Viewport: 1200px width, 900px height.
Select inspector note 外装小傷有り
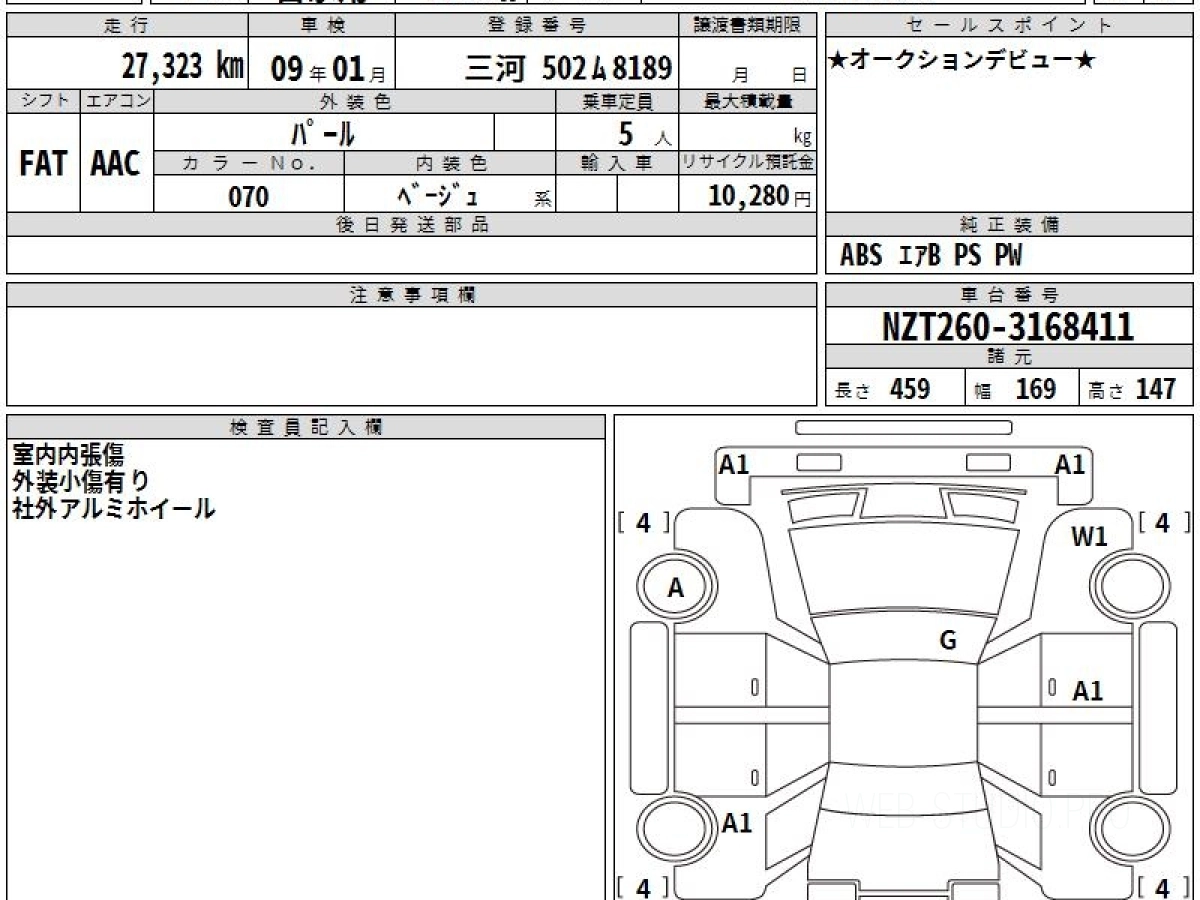(81, 481)
